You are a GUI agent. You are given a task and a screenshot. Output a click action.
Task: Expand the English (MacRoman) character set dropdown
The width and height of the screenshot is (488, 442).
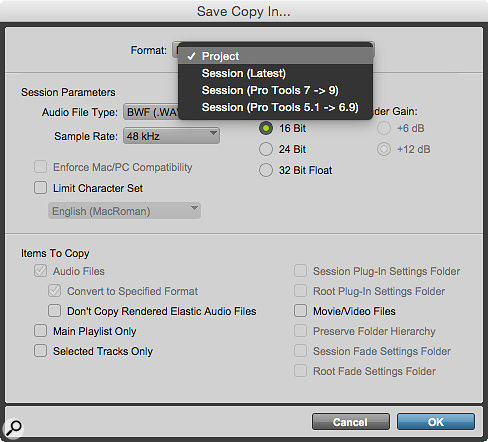(124, 211)
